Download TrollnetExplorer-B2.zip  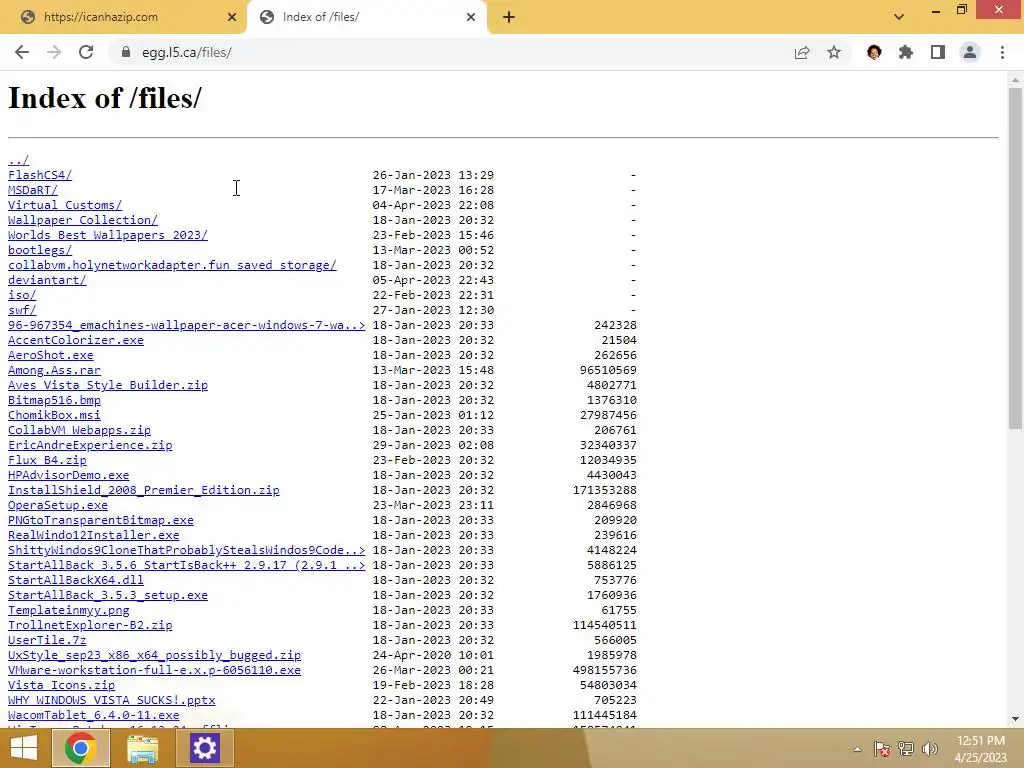[90, 626]
